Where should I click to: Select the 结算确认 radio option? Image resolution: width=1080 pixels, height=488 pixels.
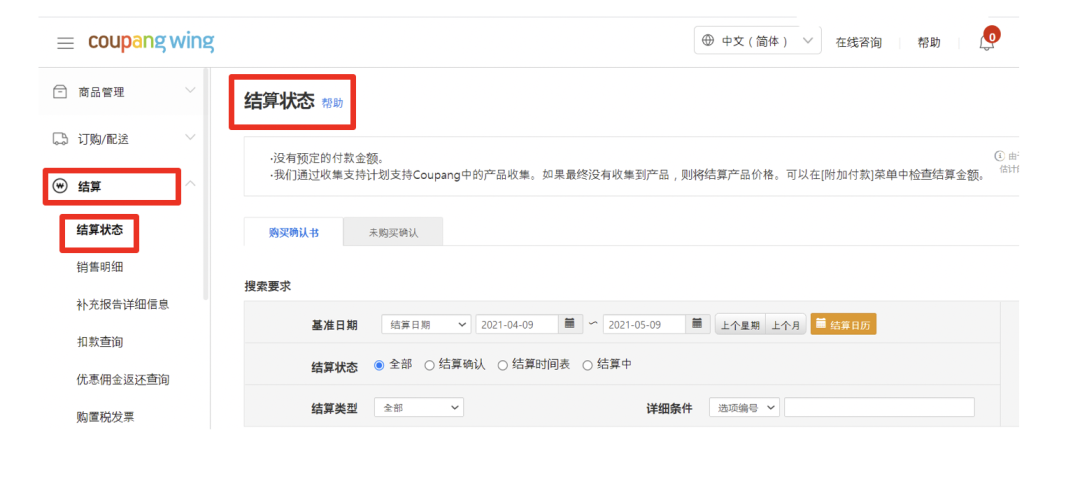click(x=429, y=365)
